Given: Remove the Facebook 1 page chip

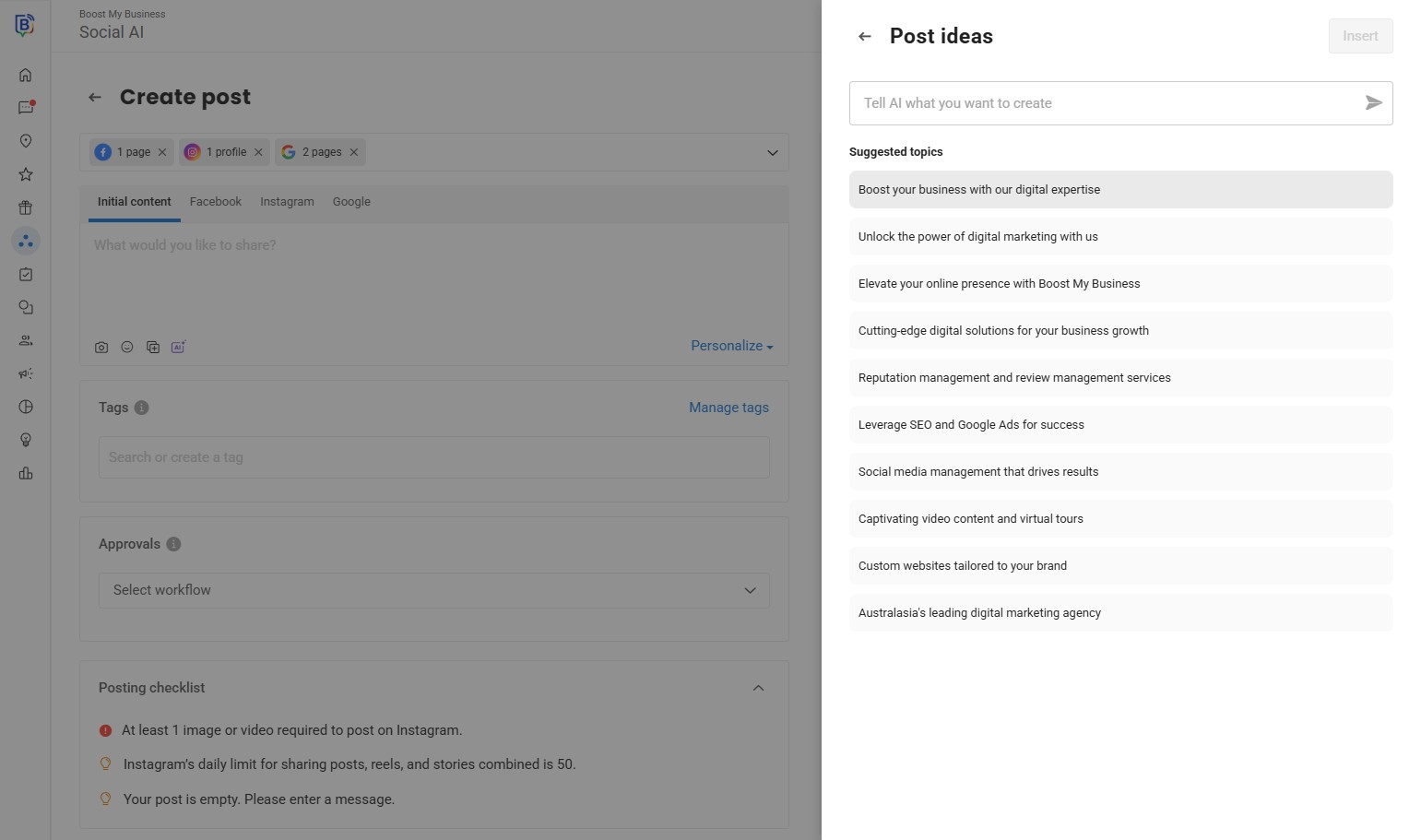Looking at the screenshot, I should tap(162, 152).
